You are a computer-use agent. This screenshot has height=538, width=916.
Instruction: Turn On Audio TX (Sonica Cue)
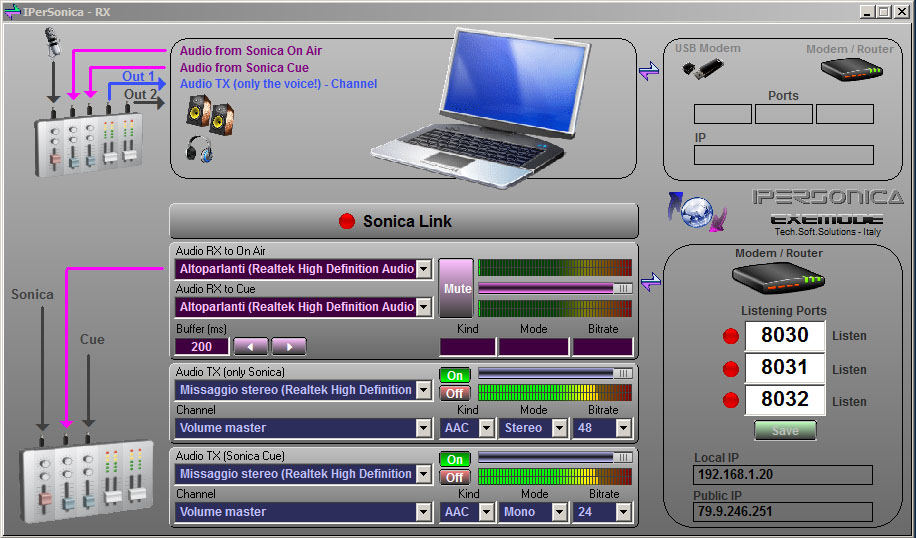454,460
